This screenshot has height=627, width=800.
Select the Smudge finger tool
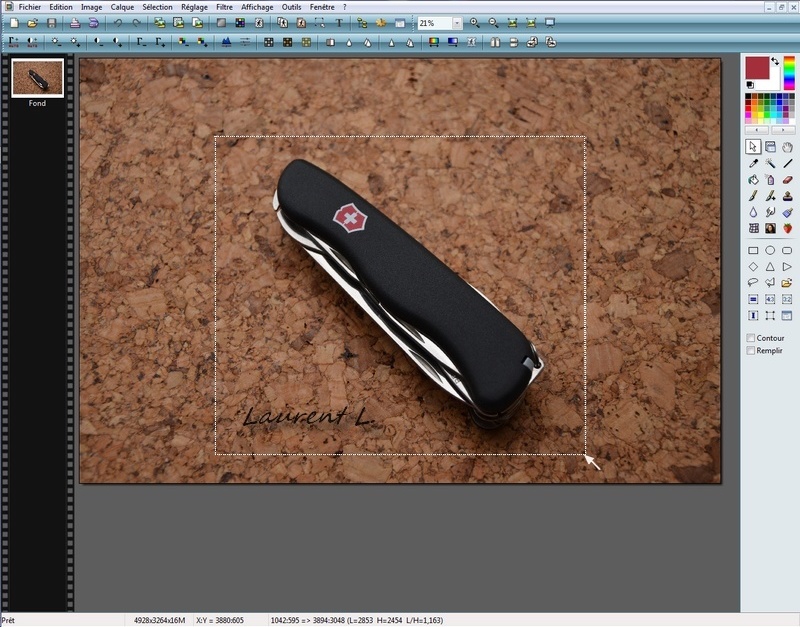coord(770,212)
